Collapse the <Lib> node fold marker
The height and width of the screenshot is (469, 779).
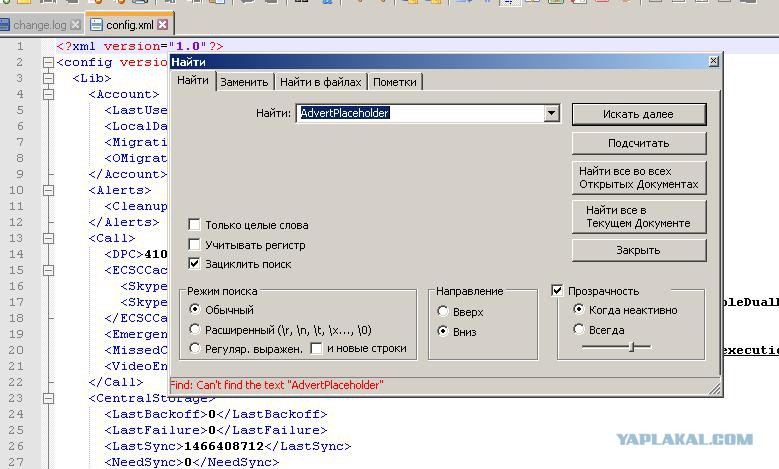48,78
